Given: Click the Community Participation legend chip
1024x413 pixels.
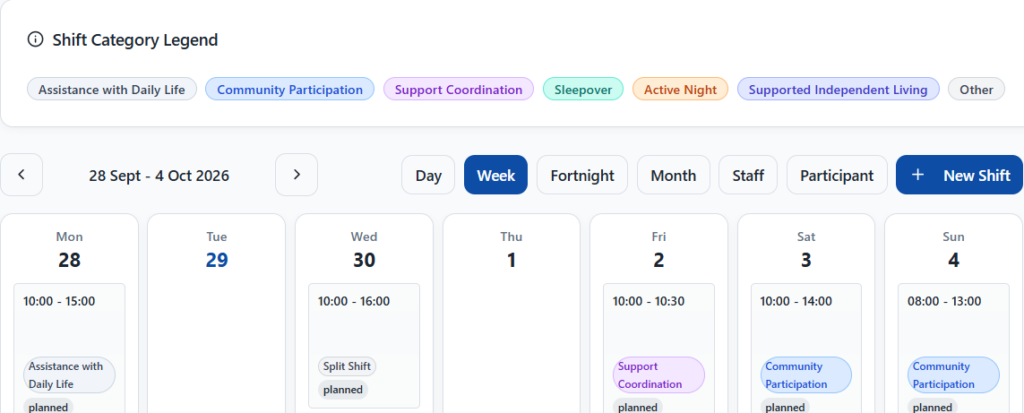Looking at the screenshot, I should point(290,90).
